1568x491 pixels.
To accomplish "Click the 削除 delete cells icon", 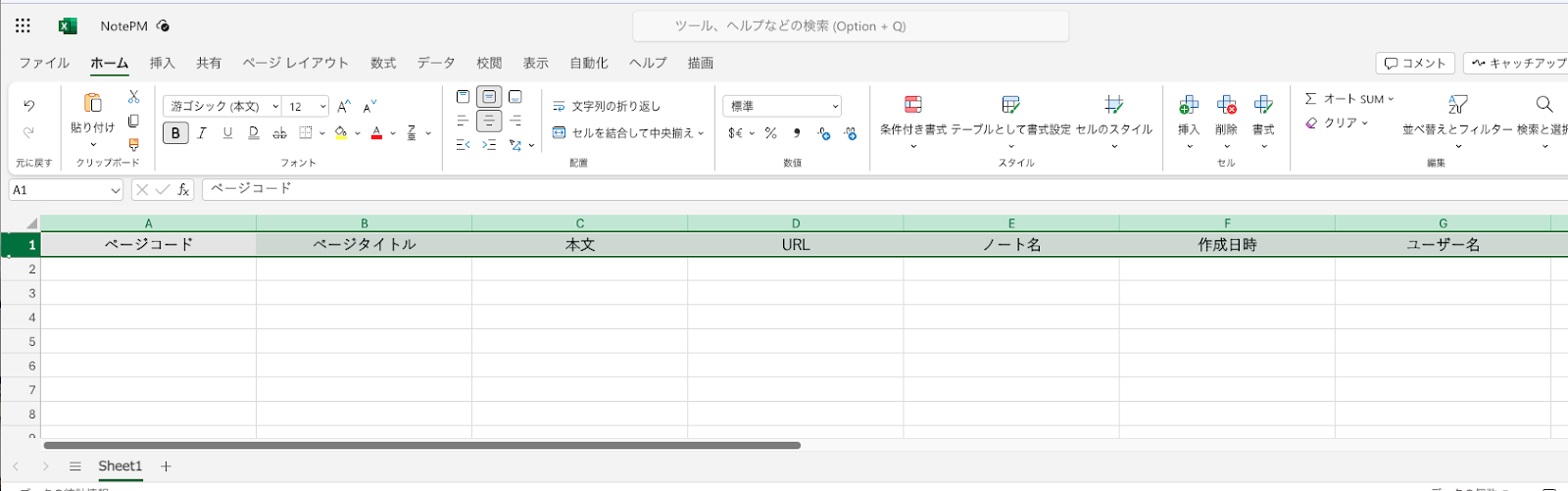I will 1226,106.
